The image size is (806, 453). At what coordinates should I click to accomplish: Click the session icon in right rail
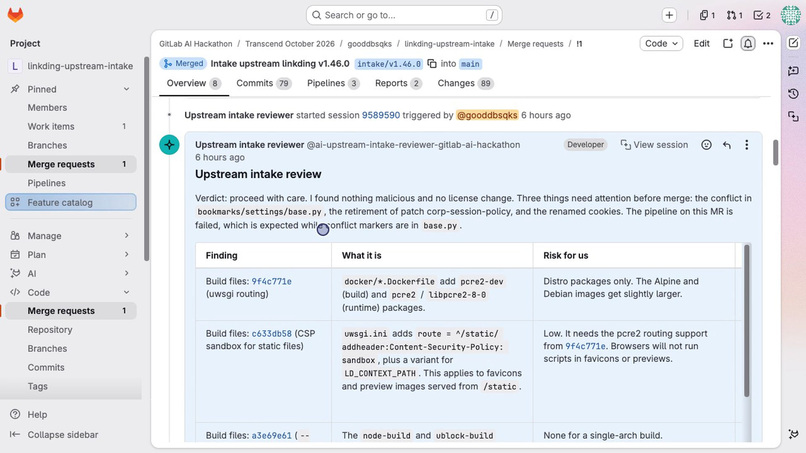click(793, 117)
